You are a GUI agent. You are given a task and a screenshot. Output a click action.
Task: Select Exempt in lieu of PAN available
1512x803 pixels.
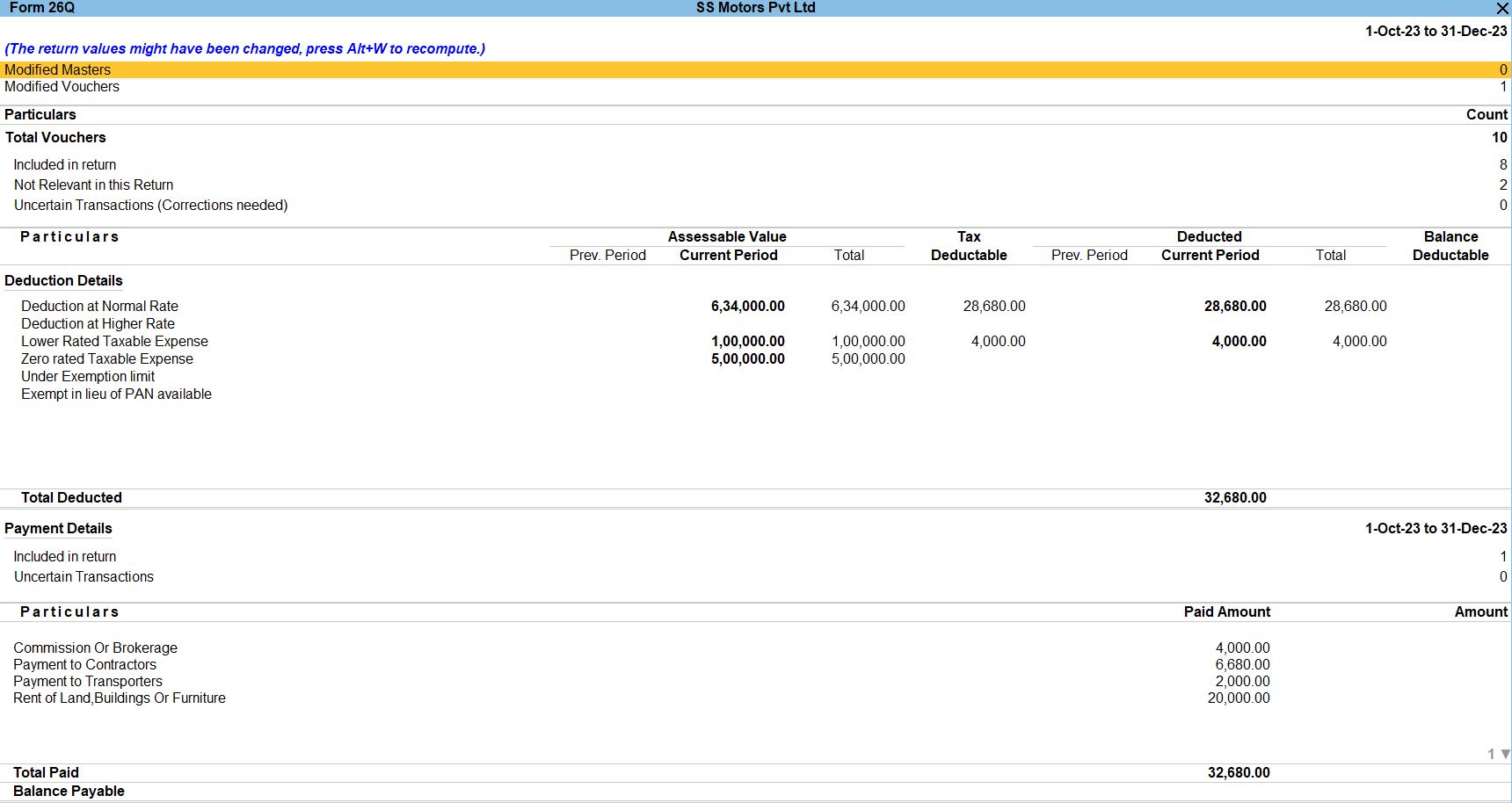(x=116, y=394)
